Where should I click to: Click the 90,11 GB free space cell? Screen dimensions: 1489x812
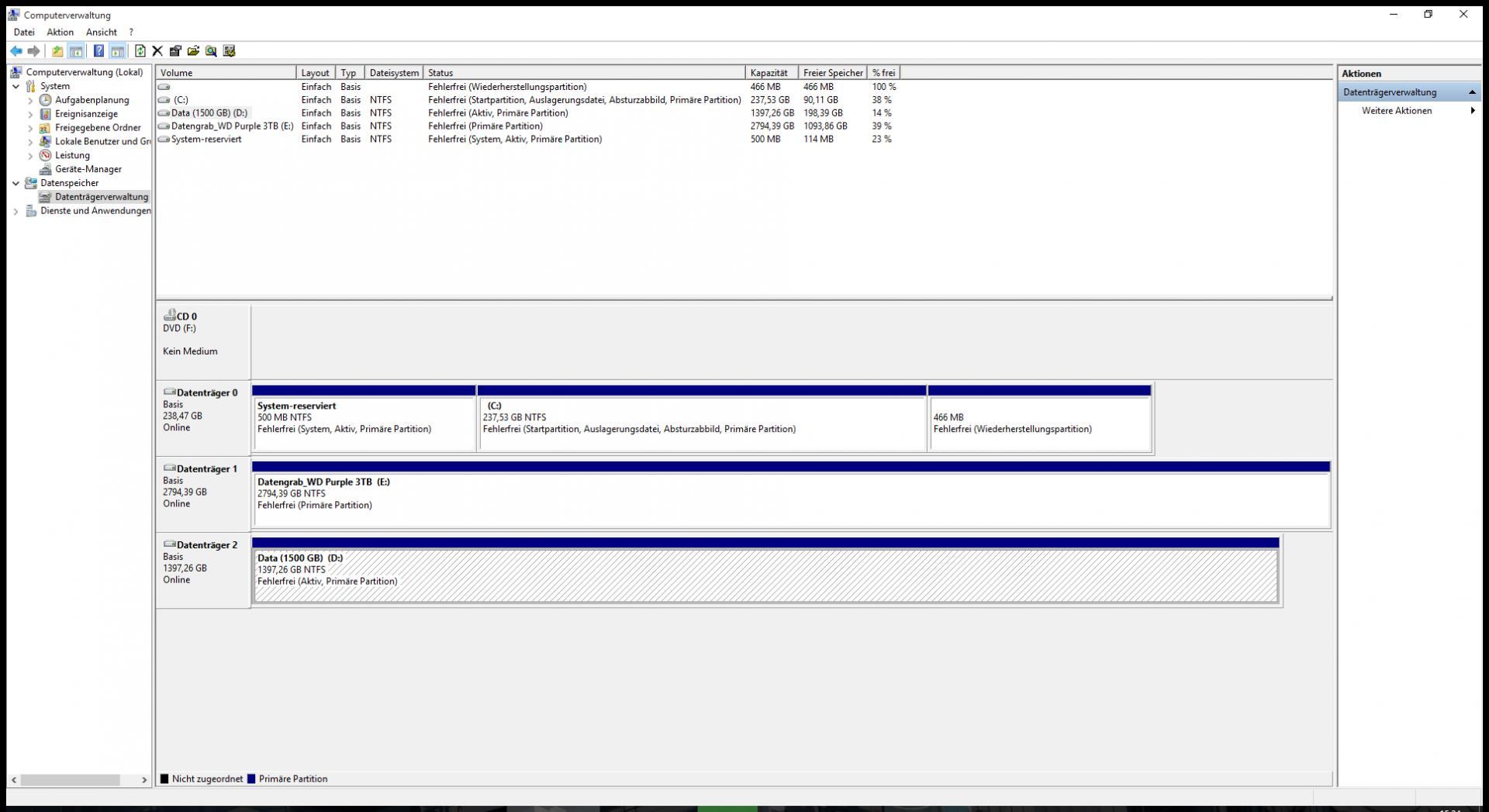[821, 100]
